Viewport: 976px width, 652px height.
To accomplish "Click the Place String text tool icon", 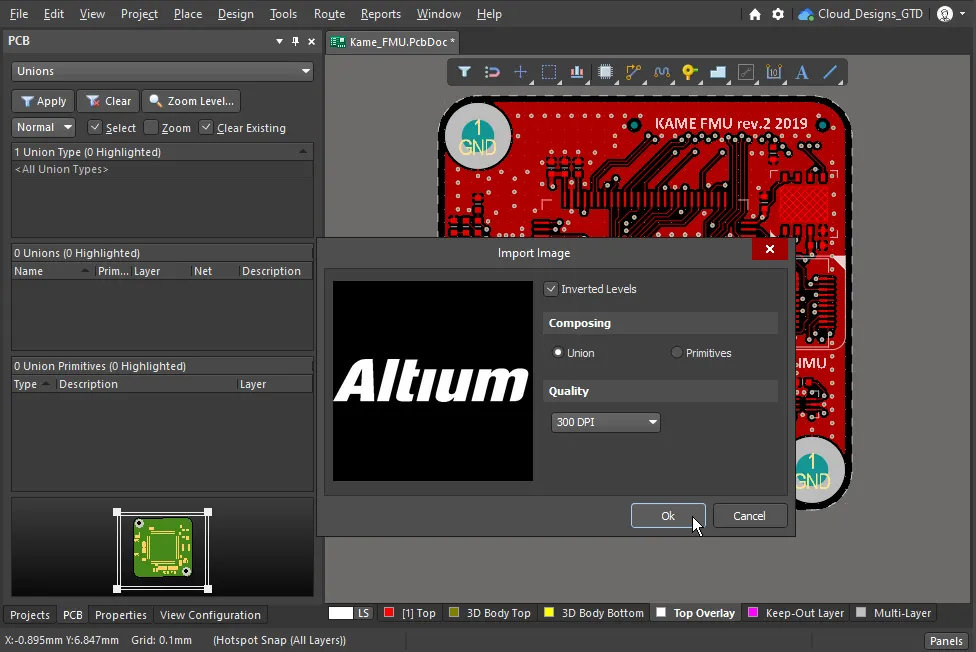I will 802,72.
